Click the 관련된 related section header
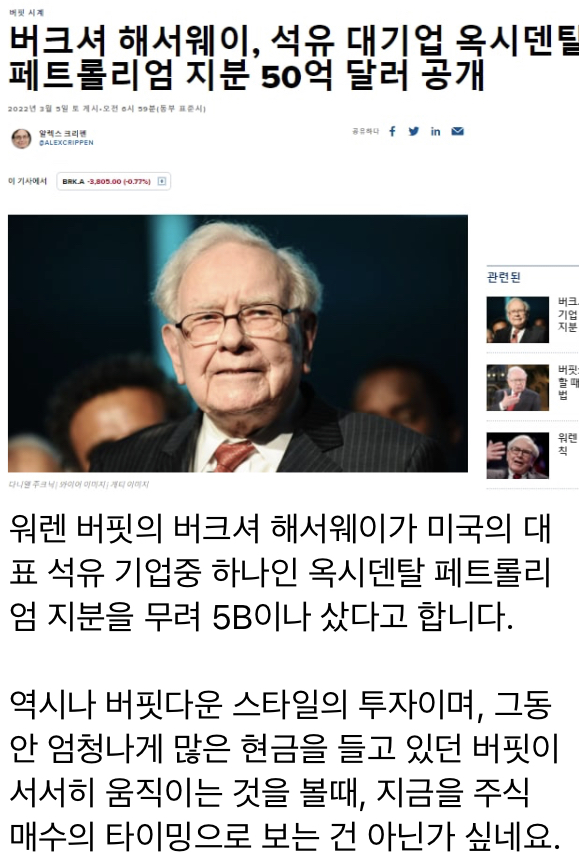This screenshot has height=853, width=579. [503, 277]
